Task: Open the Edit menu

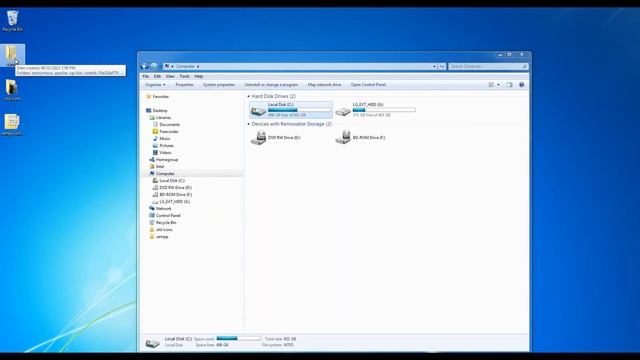Action: (157, 76)
